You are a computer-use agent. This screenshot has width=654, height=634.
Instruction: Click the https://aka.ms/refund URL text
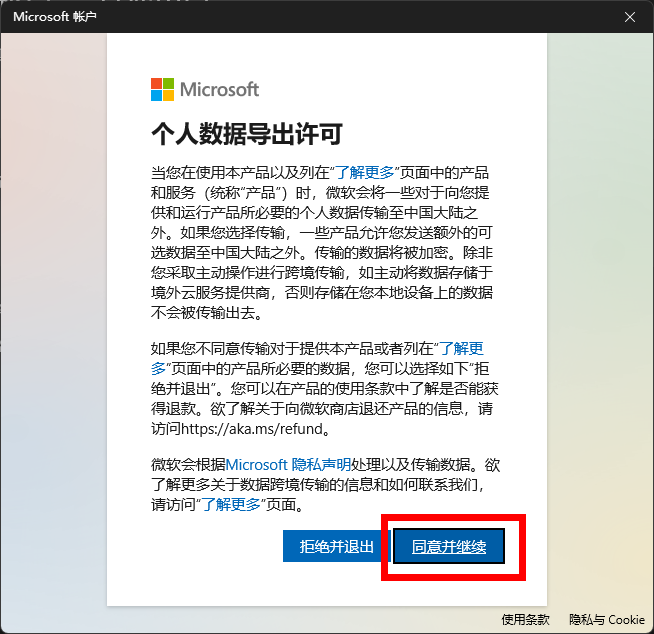[x=270, y=428]
